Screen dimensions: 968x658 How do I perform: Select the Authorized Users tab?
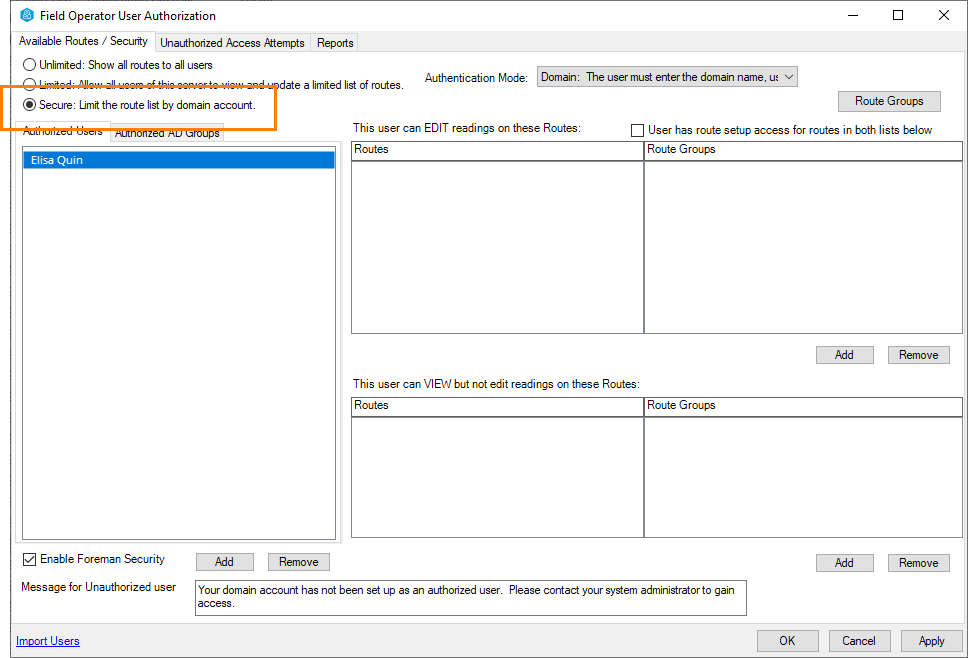point(62,132)
